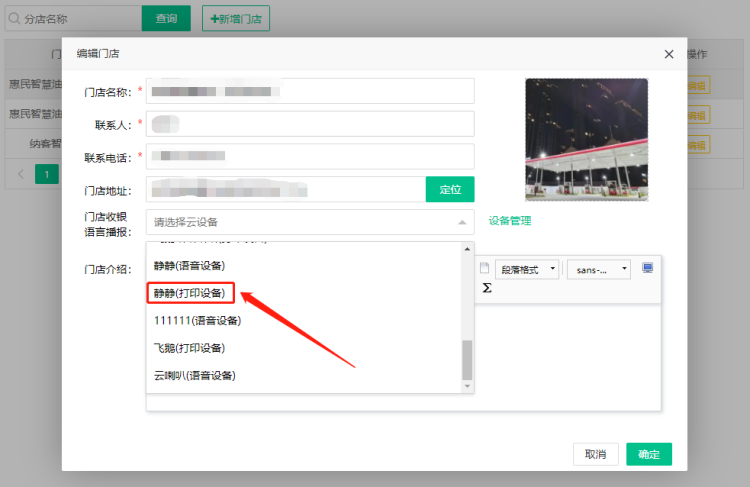750x487 pixels.
Task: Click the new page icon in editor toolbar
Action: [485, 268]
